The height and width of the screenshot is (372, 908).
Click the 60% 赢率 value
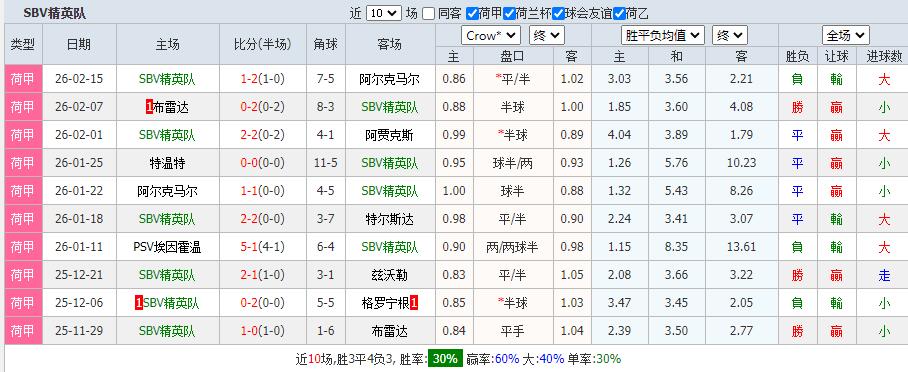point(507,359)
